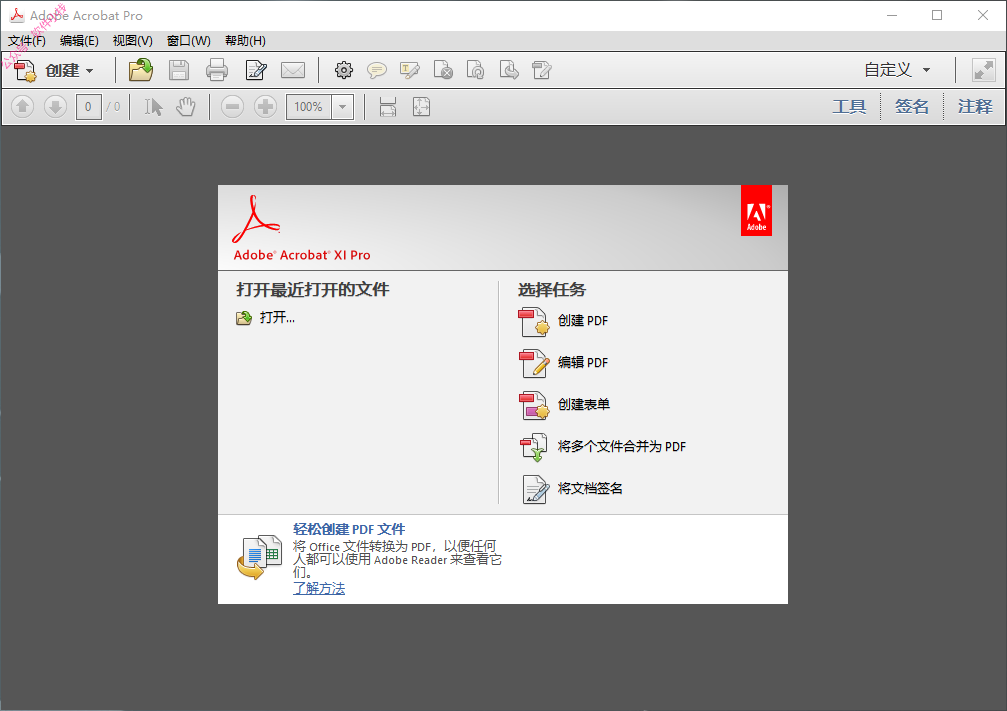1007x711 pixels.
Task: Click the last page-edit icon beside extract
Action: [x=541, y=70]
